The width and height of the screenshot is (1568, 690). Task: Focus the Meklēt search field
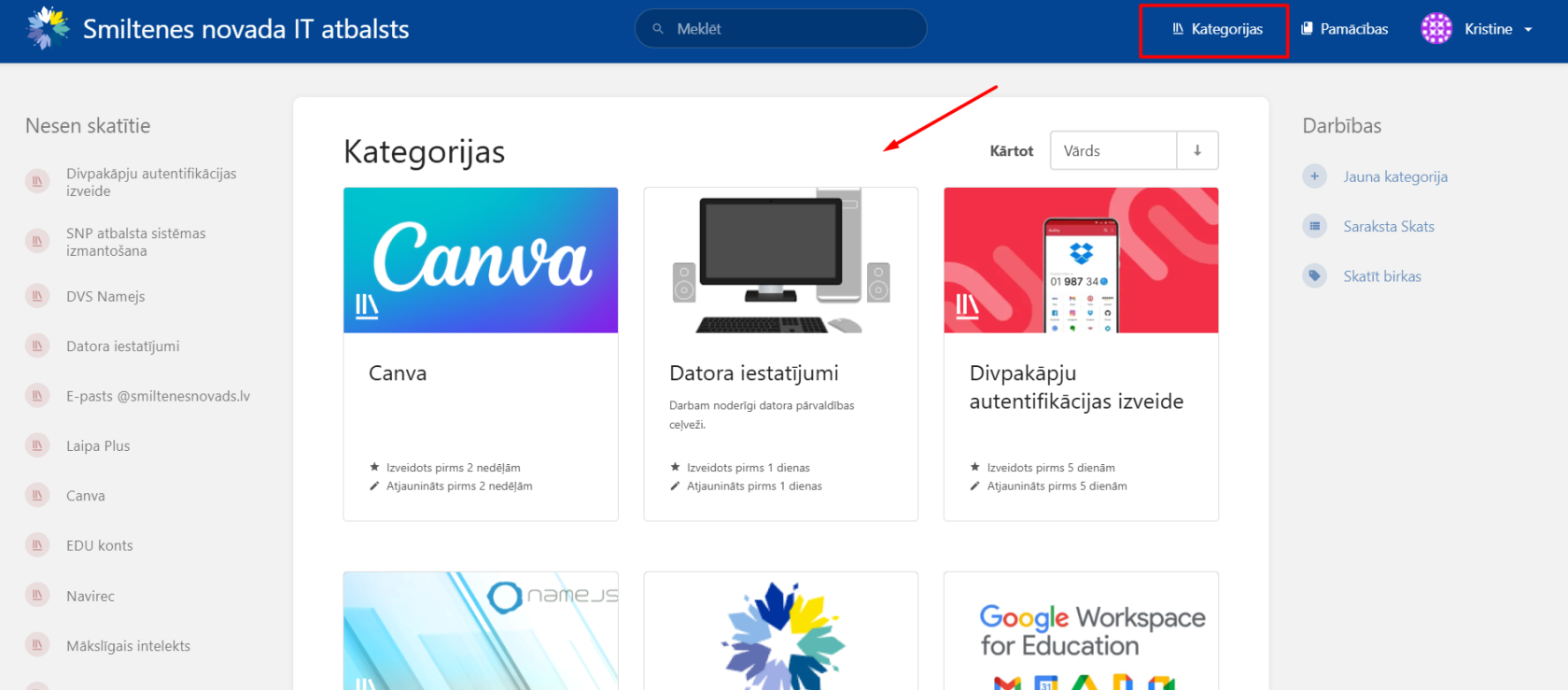coord(780,29)
